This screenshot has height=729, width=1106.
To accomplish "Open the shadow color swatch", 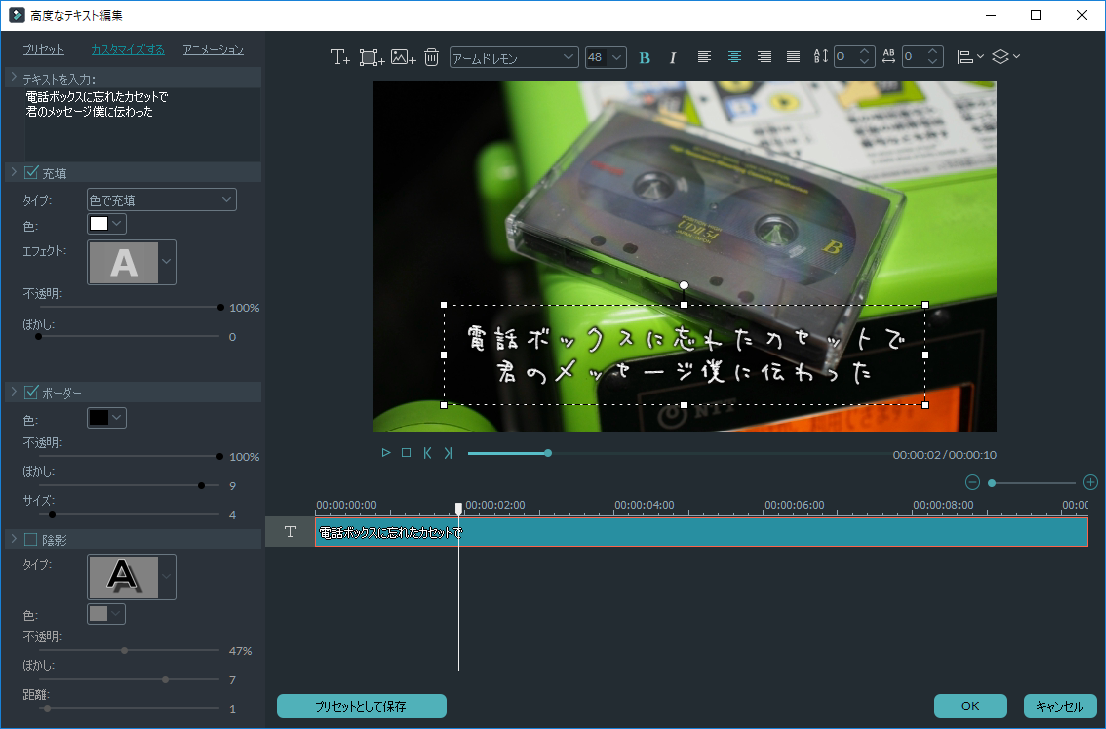I will pyautogui.click(x=107, y=613).
